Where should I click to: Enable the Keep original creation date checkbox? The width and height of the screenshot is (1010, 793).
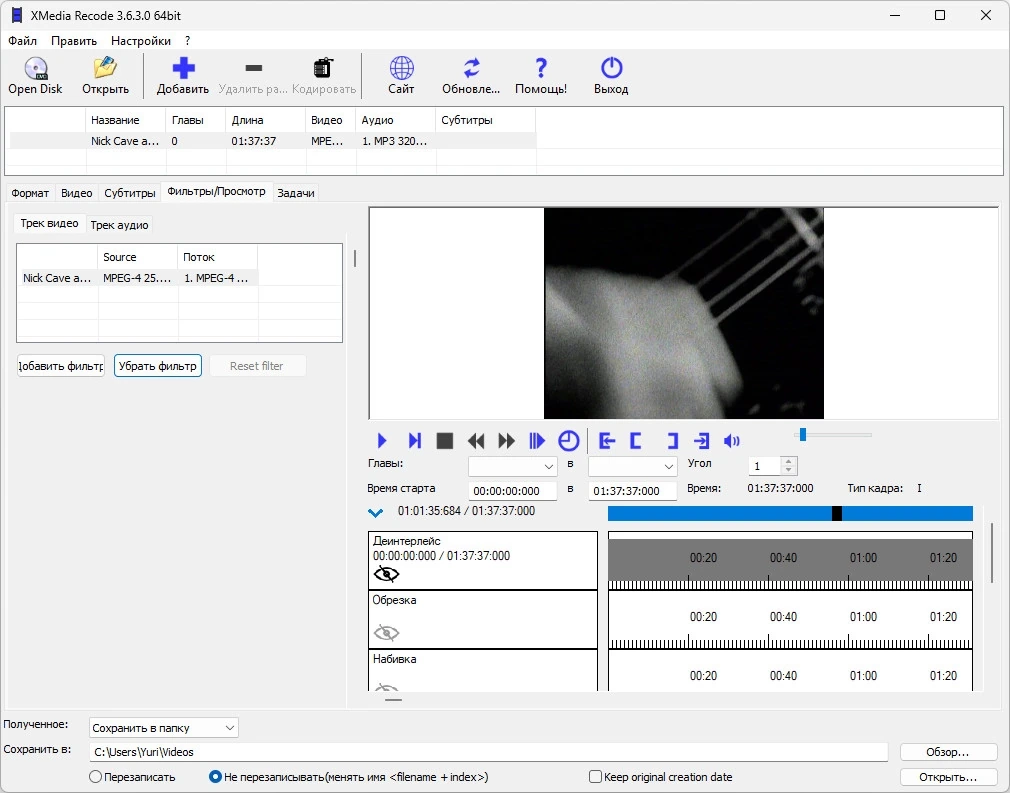coord(595,777)
